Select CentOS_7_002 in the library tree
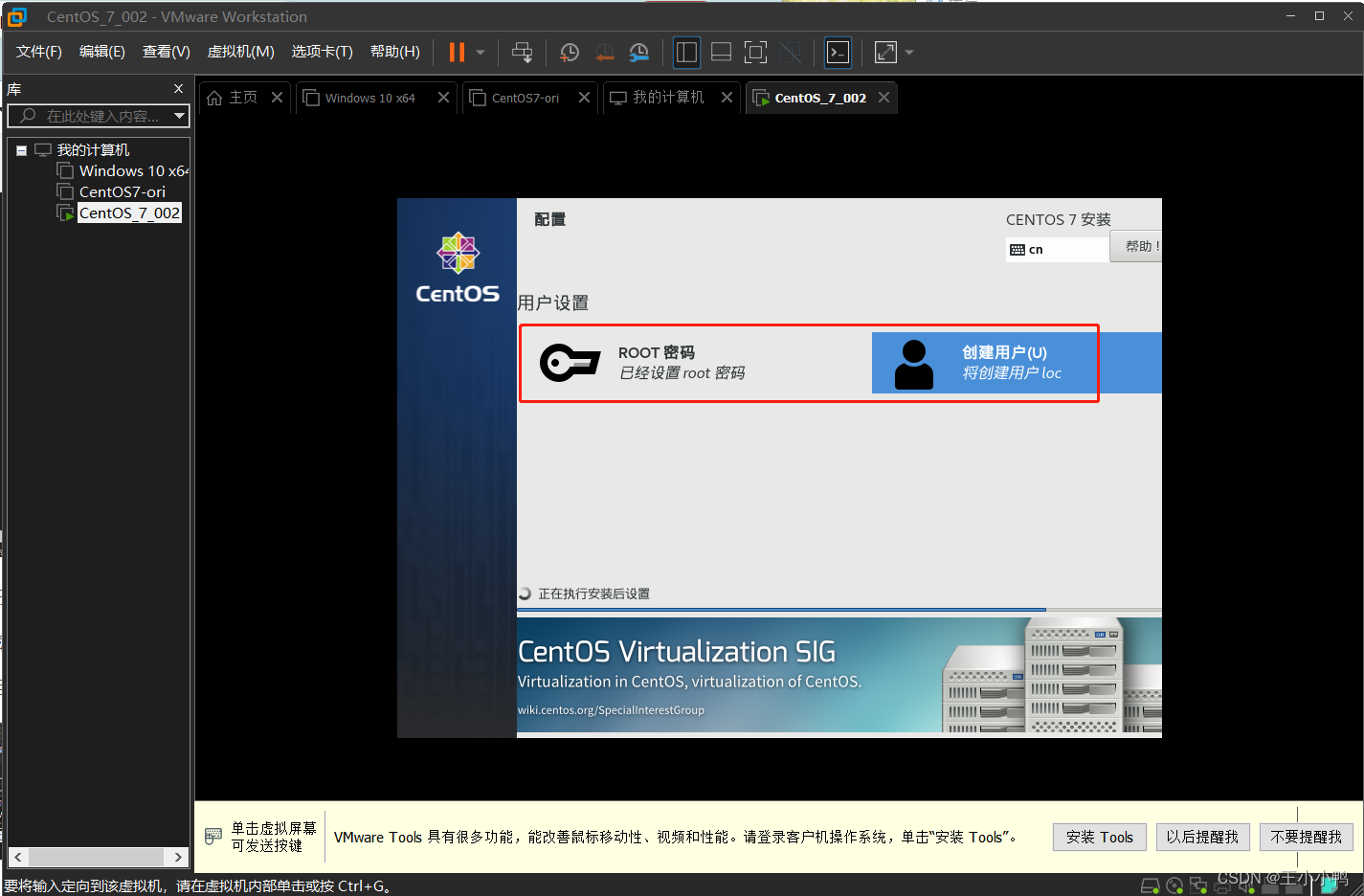Screen dimensions: 1364x896 tap(129, 213)
